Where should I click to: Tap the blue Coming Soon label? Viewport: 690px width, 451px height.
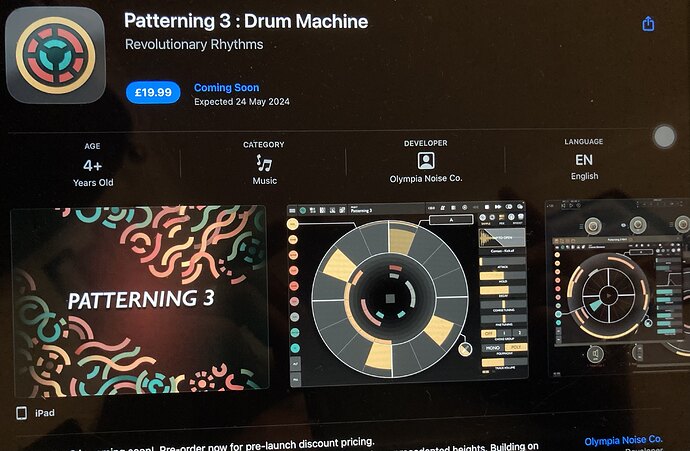[x=227, y=88]
